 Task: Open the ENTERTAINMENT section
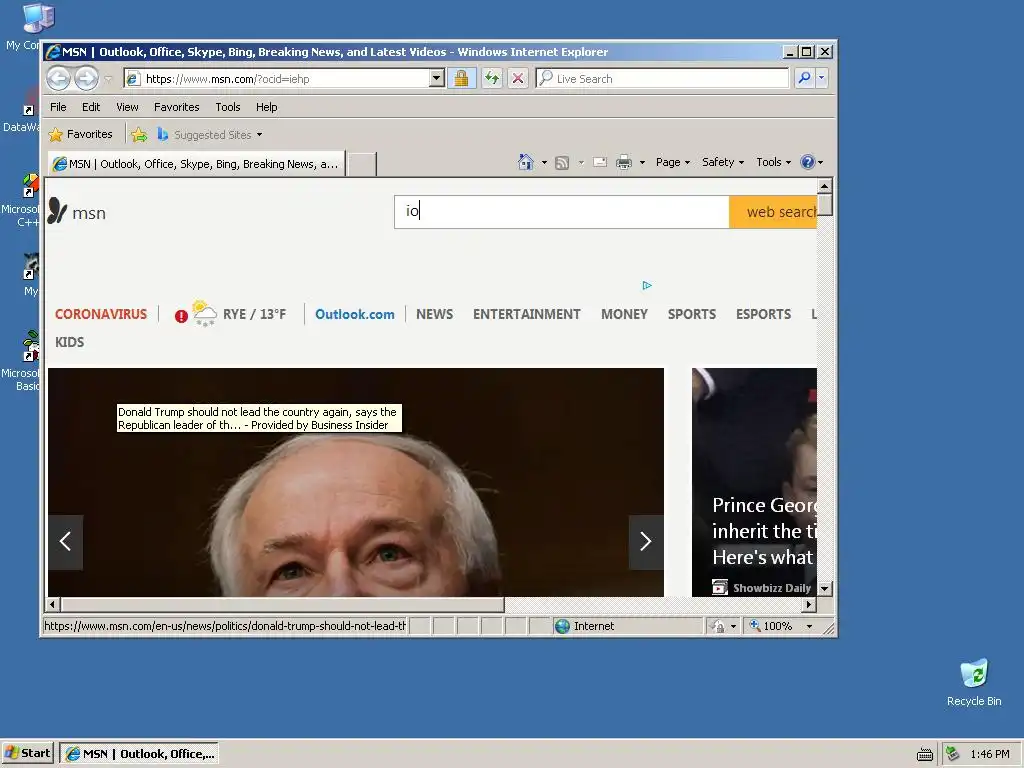pos(526,314)
